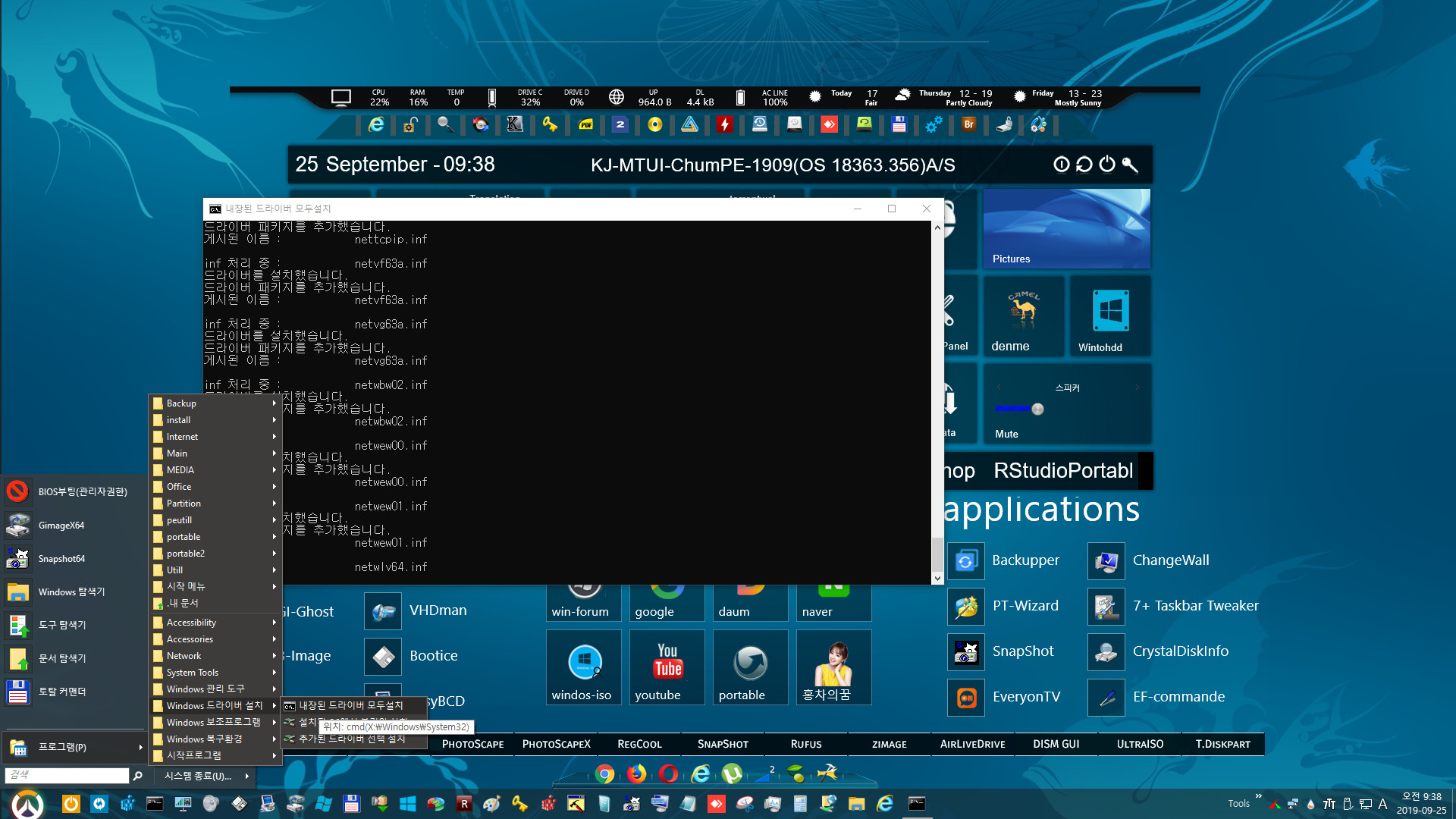Click the restart icon in the header bar
The width and height of the screenshot is (1456, 819).
click(1084, 165)
